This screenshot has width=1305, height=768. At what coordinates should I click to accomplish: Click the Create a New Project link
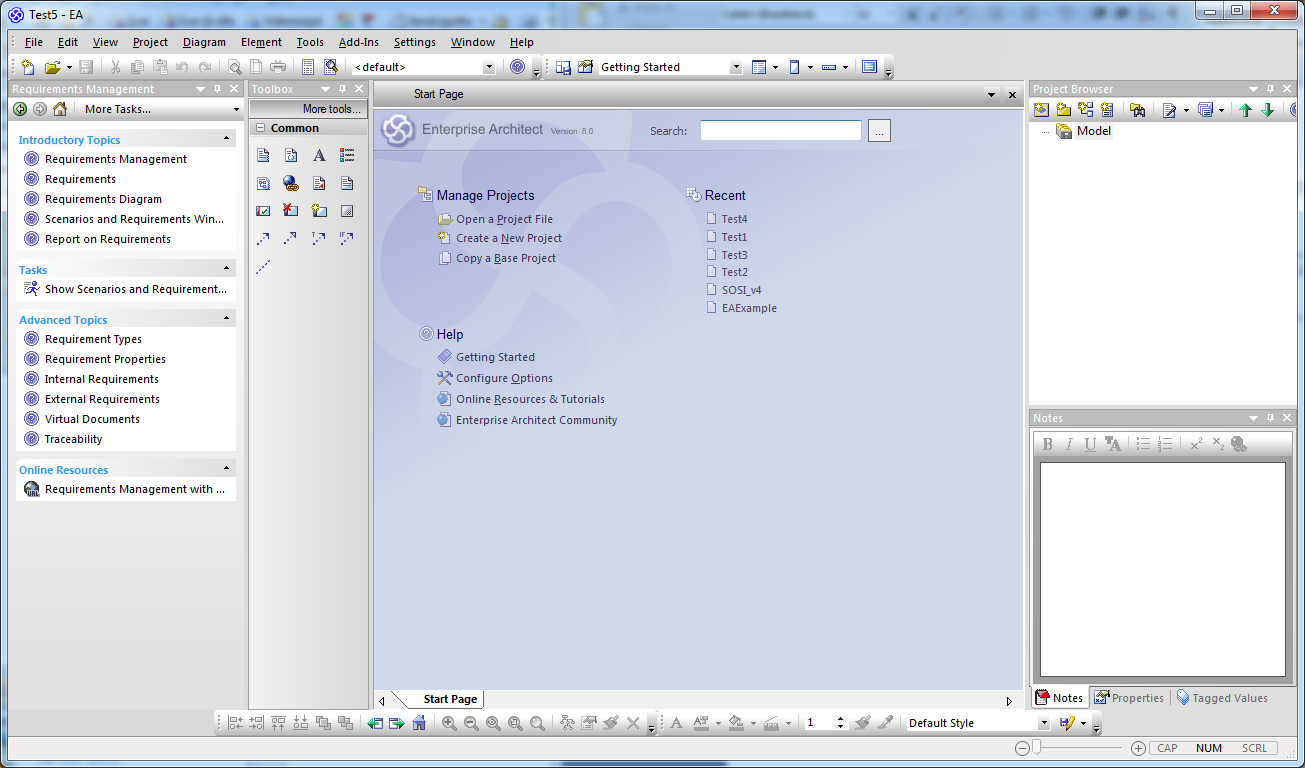[509, 238]
